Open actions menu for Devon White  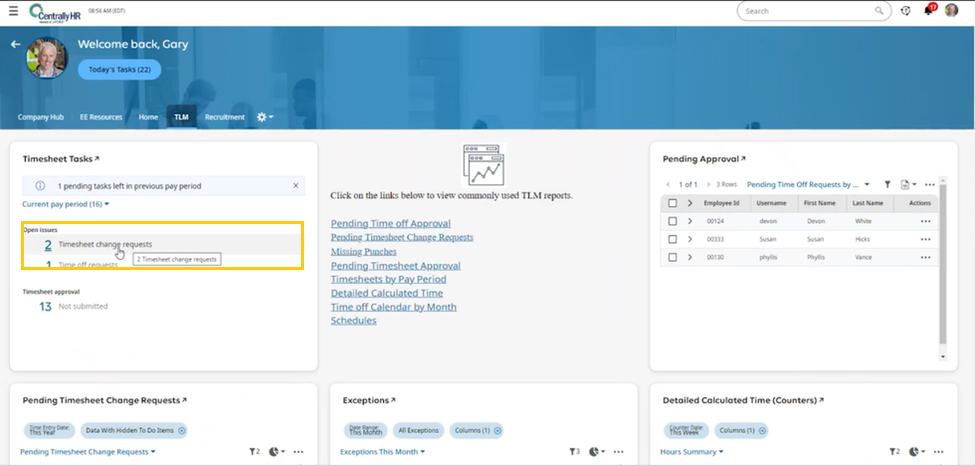coord(925,221)
